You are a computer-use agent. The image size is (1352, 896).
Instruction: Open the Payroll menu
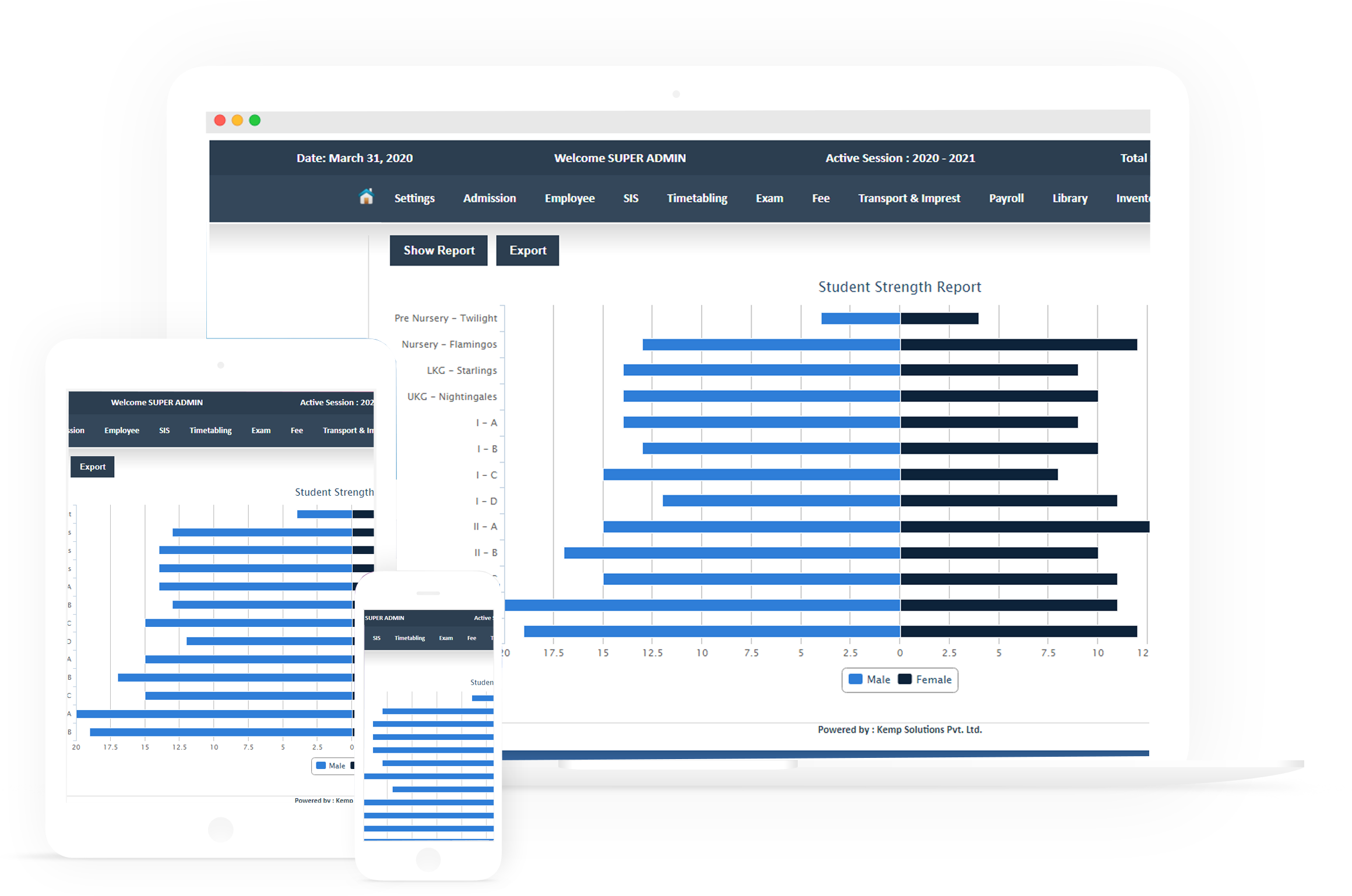1006,199
